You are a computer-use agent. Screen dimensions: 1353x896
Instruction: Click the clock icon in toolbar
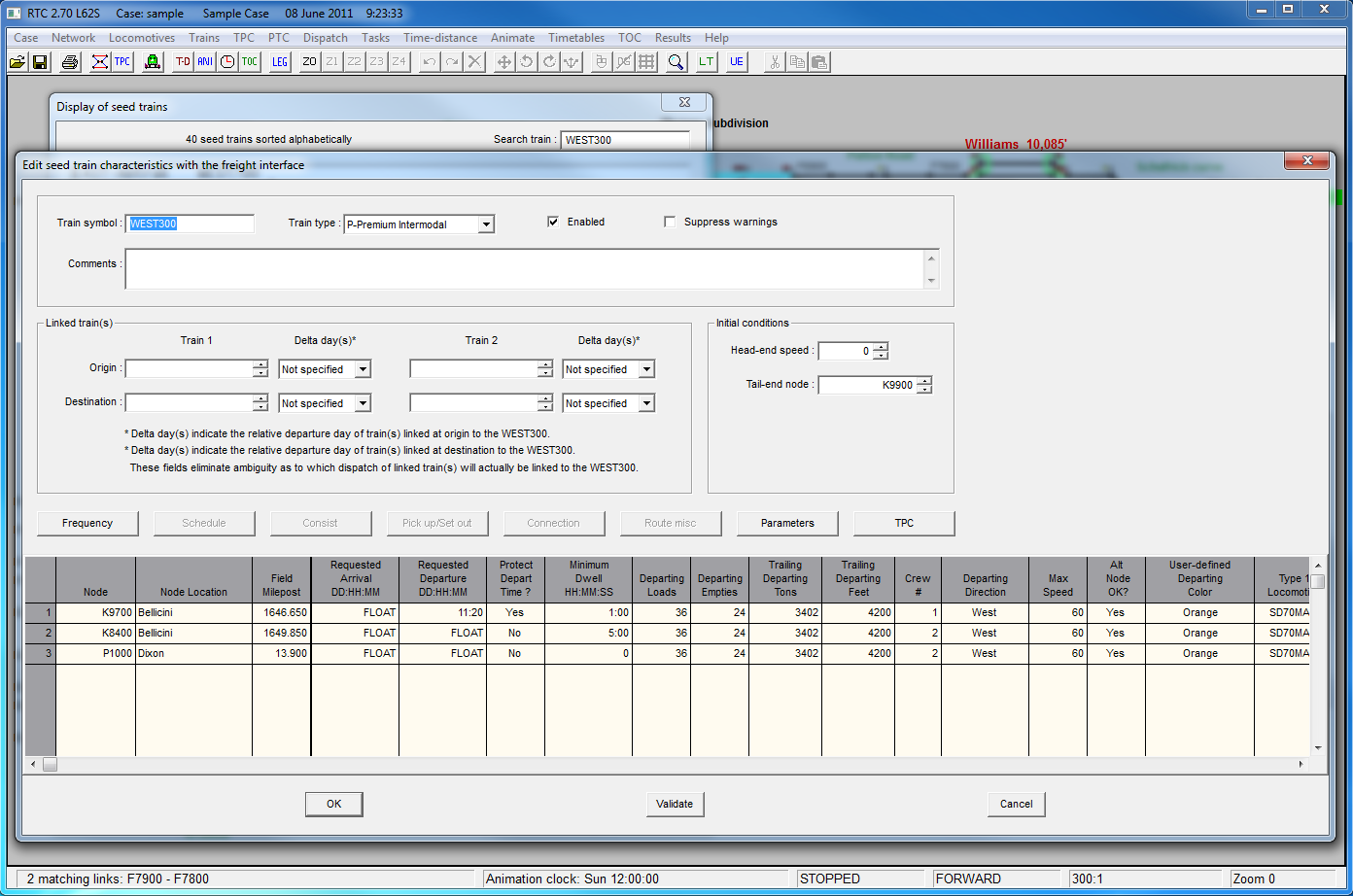227,62
